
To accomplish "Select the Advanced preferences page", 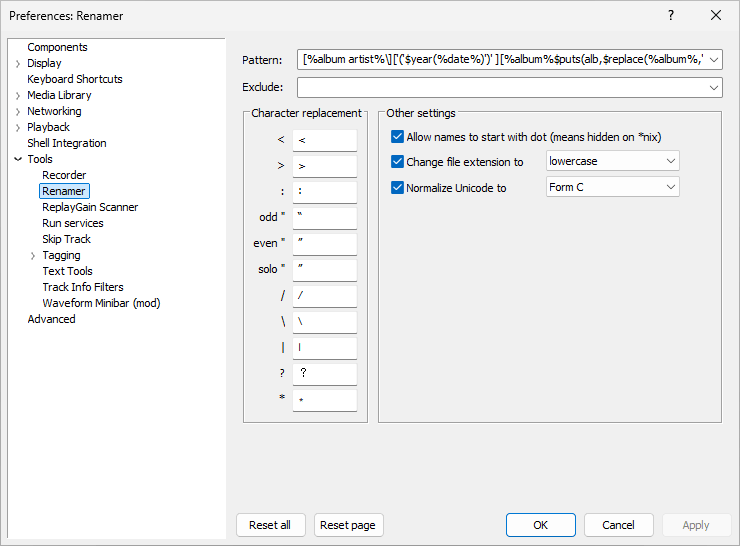I will tap(51, 319).
